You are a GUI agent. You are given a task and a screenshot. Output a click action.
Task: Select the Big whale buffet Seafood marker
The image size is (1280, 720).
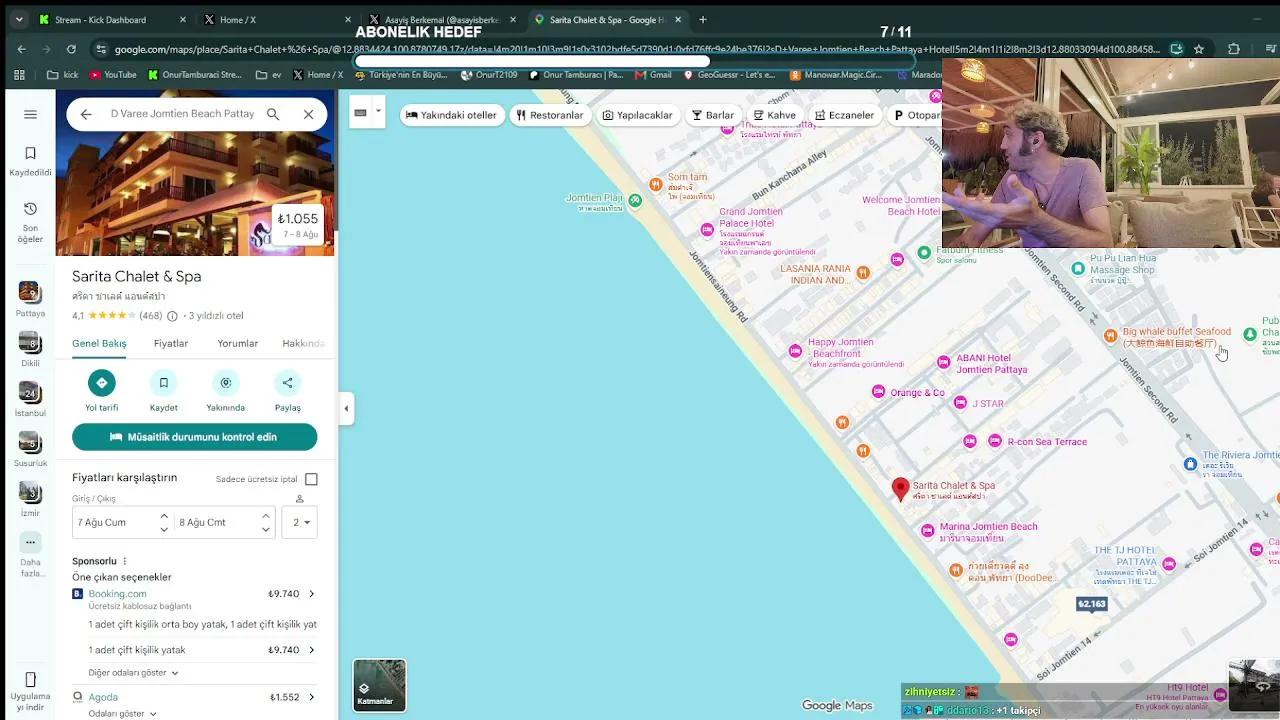pos(1110,336)
